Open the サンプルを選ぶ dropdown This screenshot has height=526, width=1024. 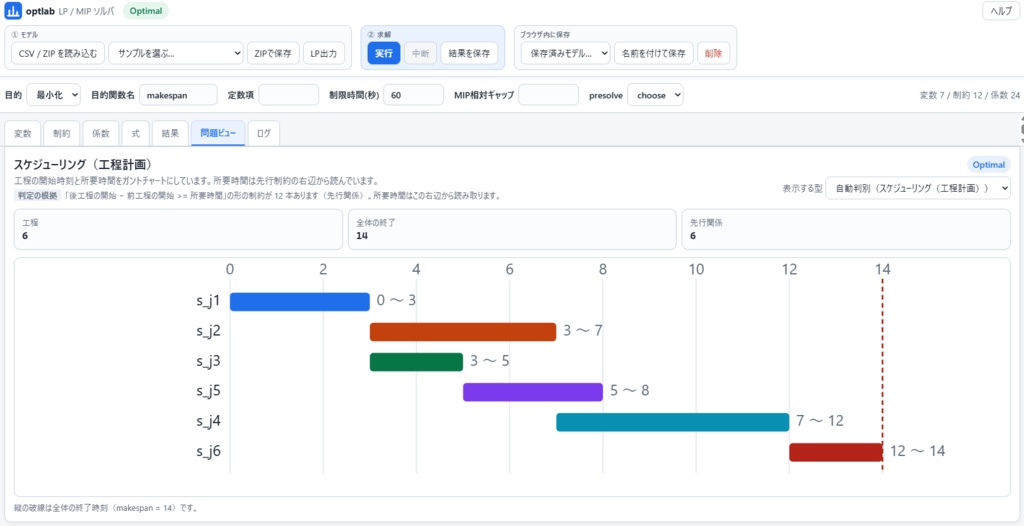[176, 54]
